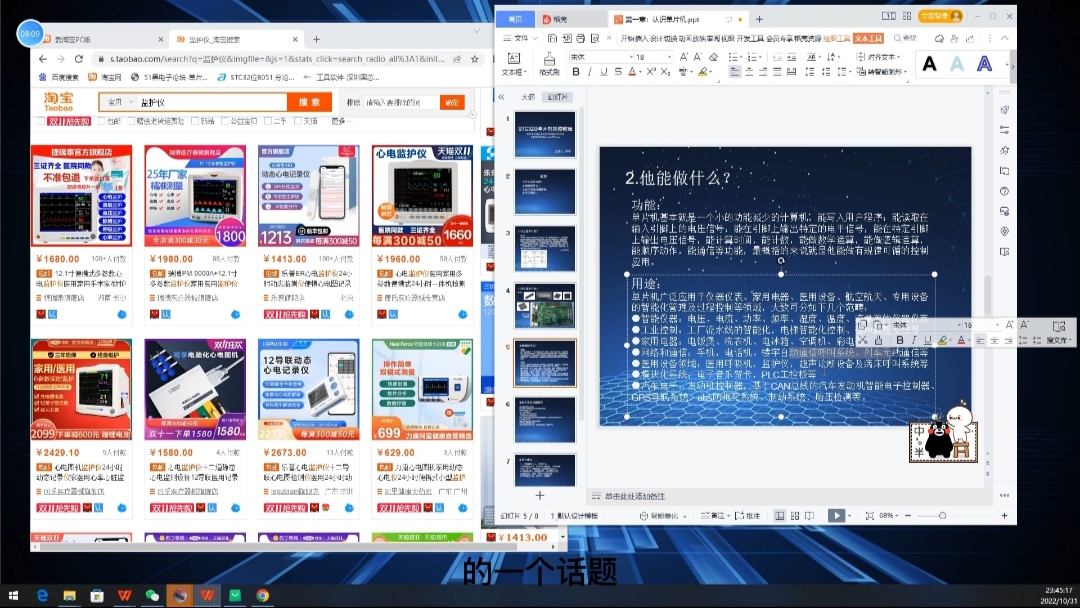Apply italic formatting in WPS ribbon
The image size is (1080, 608).
(x=590, y=72)
